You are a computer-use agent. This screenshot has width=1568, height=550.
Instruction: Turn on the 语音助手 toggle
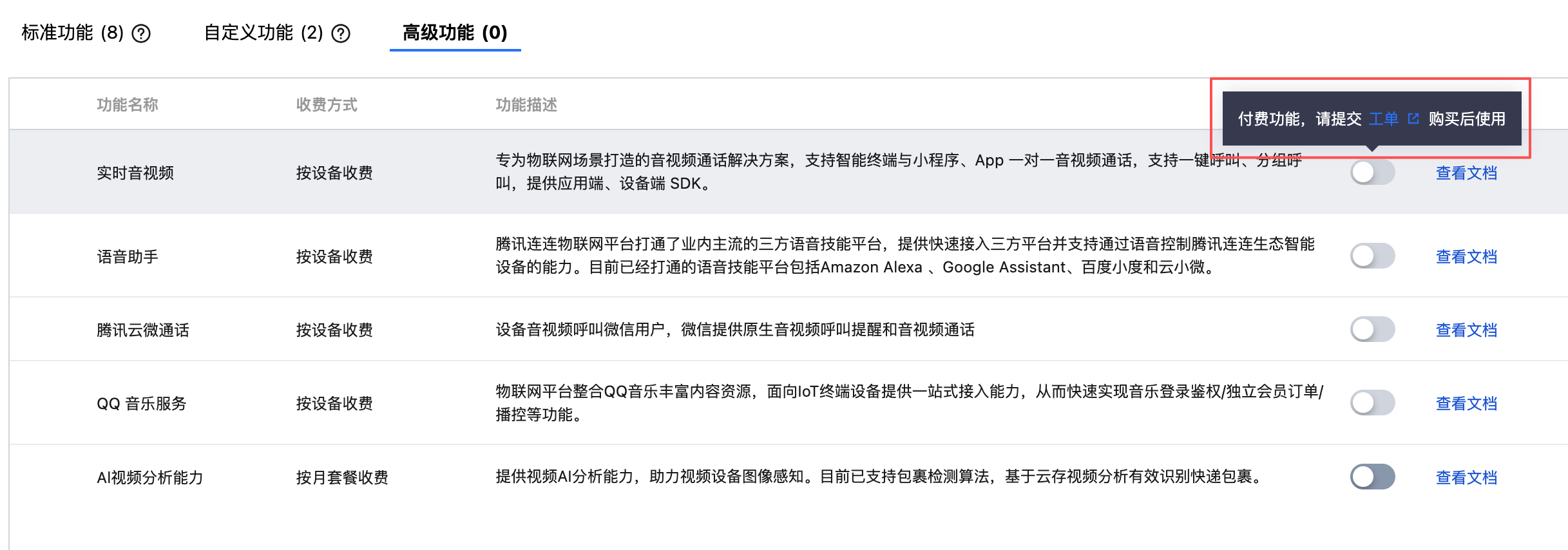click(1372, 256)
